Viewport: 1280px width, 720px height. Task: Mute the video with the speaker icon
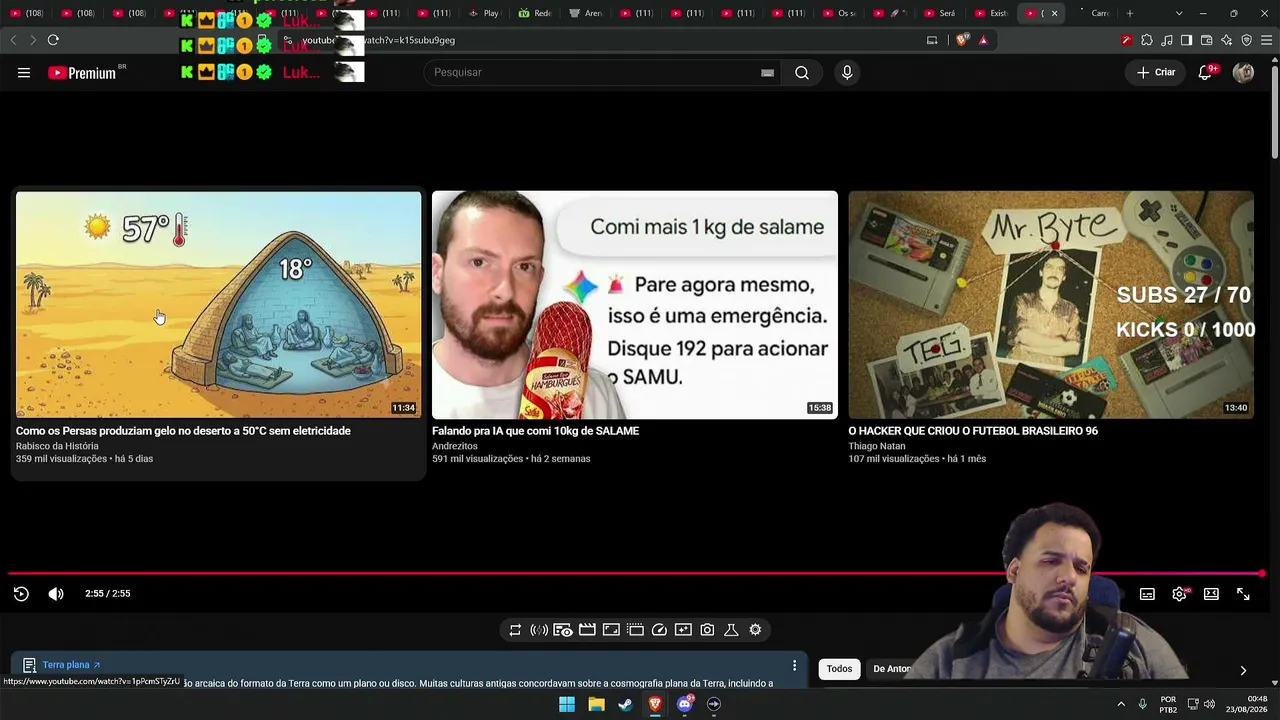tap(56, 594)
